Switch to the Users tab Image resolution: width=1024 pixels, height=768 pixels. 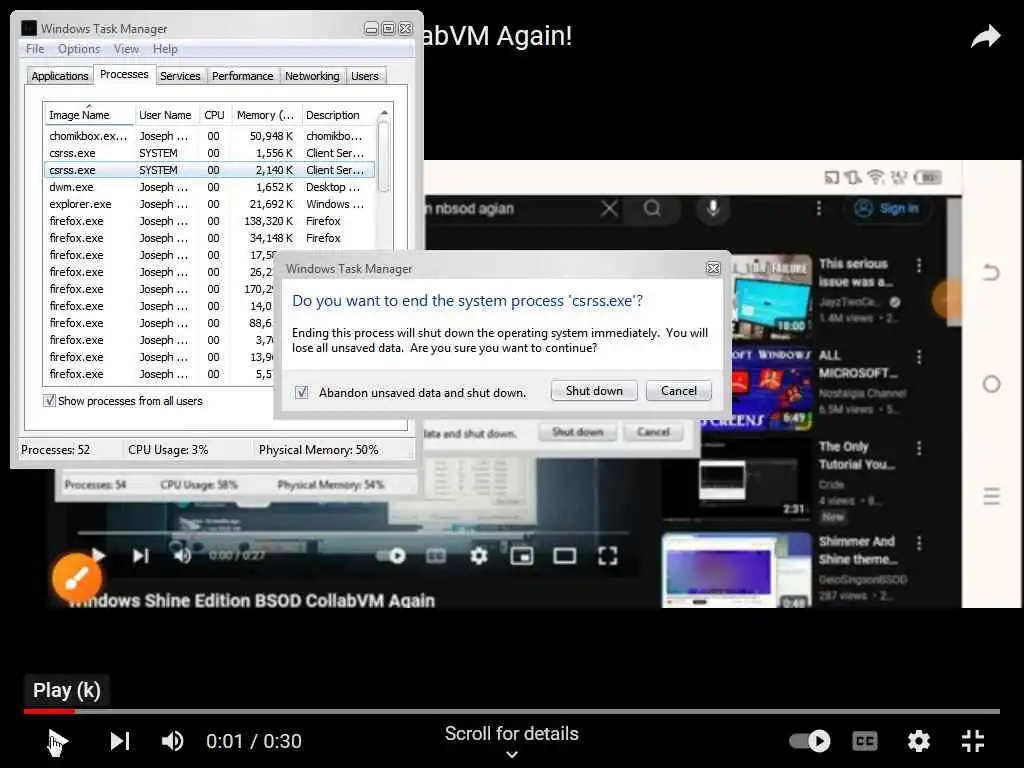click(364, 76)
